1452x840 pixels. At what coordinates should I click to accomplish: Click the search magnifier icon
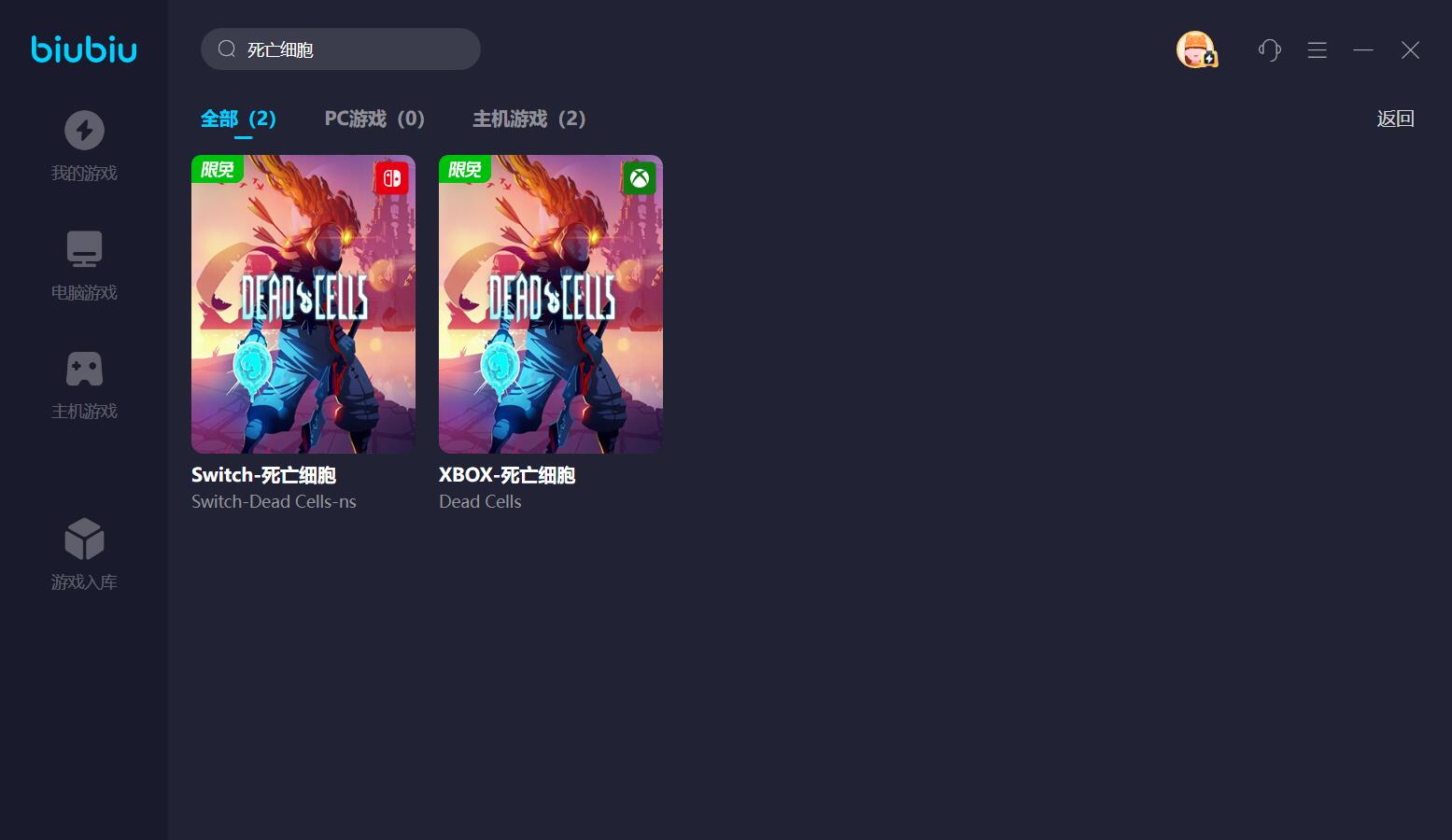(x=226, y=49)
